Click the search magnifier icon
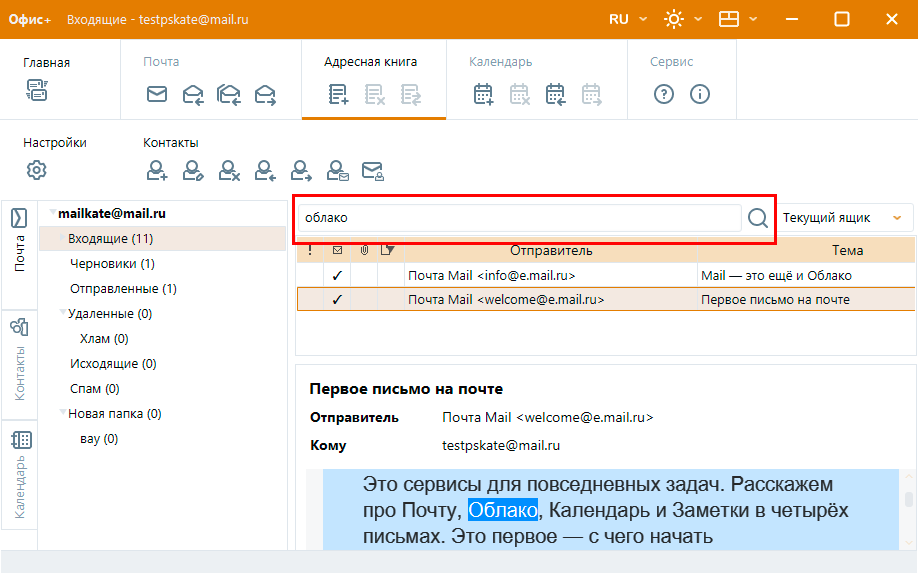This screenshot has width=918, height=574. click(758, 218)
